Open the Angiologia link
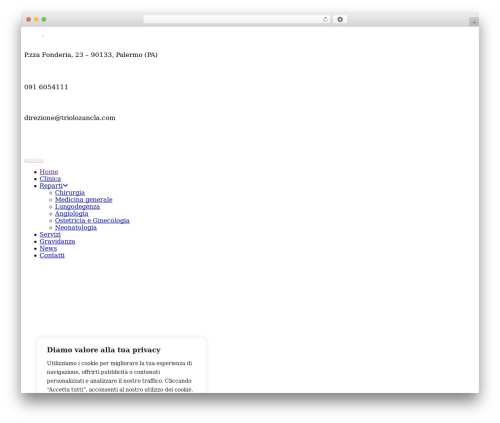Viewport: 500px width, 423px height. pyautogui.click(x=72, y=213)
